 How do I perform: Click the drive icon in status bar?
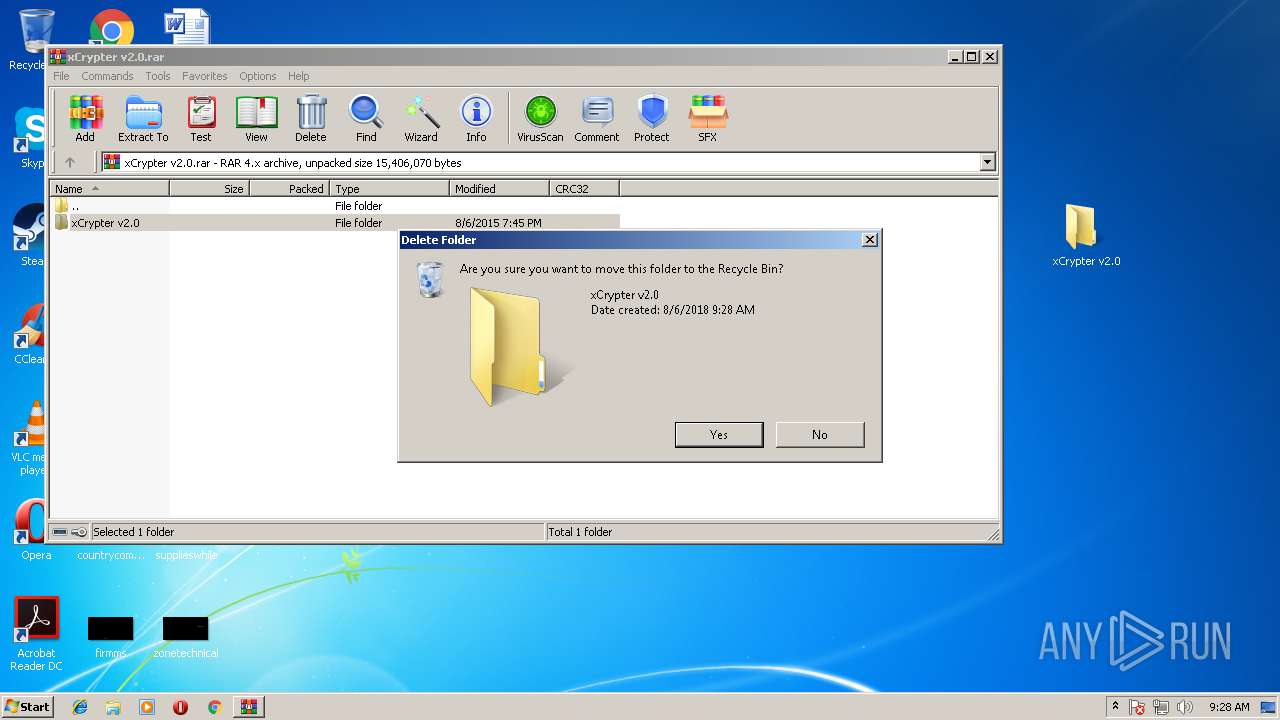(x=60, y=532)
